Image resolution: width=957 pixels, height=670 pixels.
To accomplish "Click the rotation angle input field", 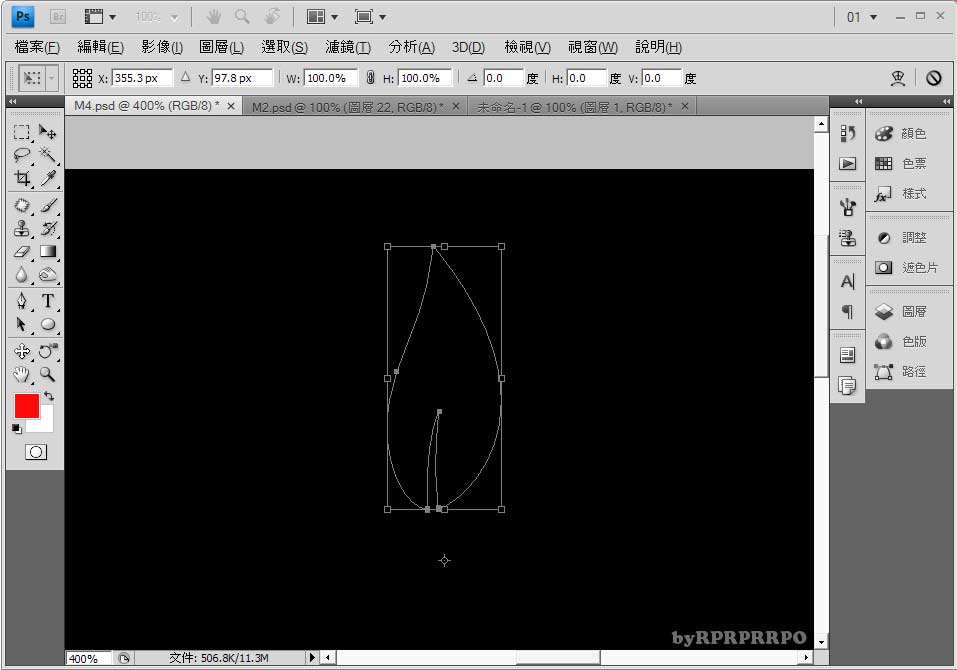I will 503,78.
